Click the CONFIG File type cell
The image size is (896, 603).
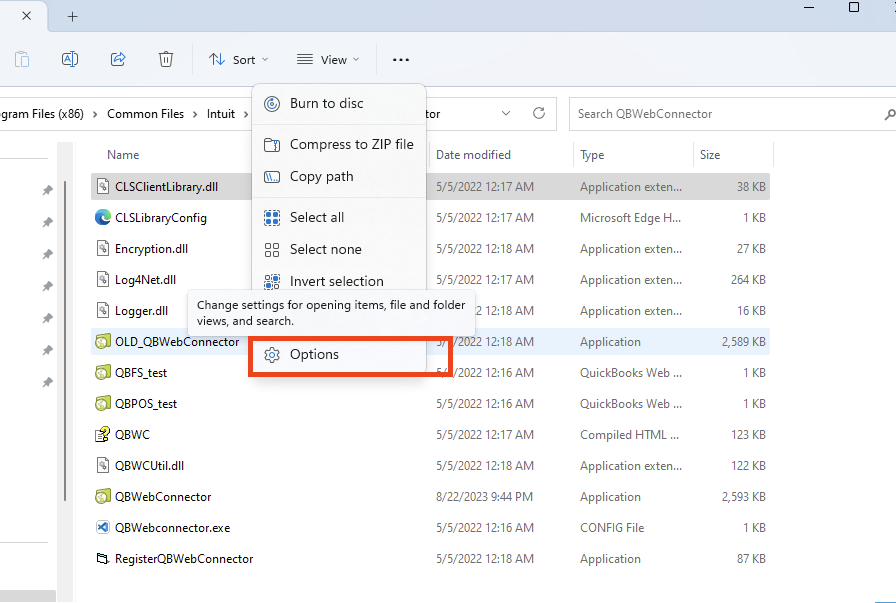(612, 528)
